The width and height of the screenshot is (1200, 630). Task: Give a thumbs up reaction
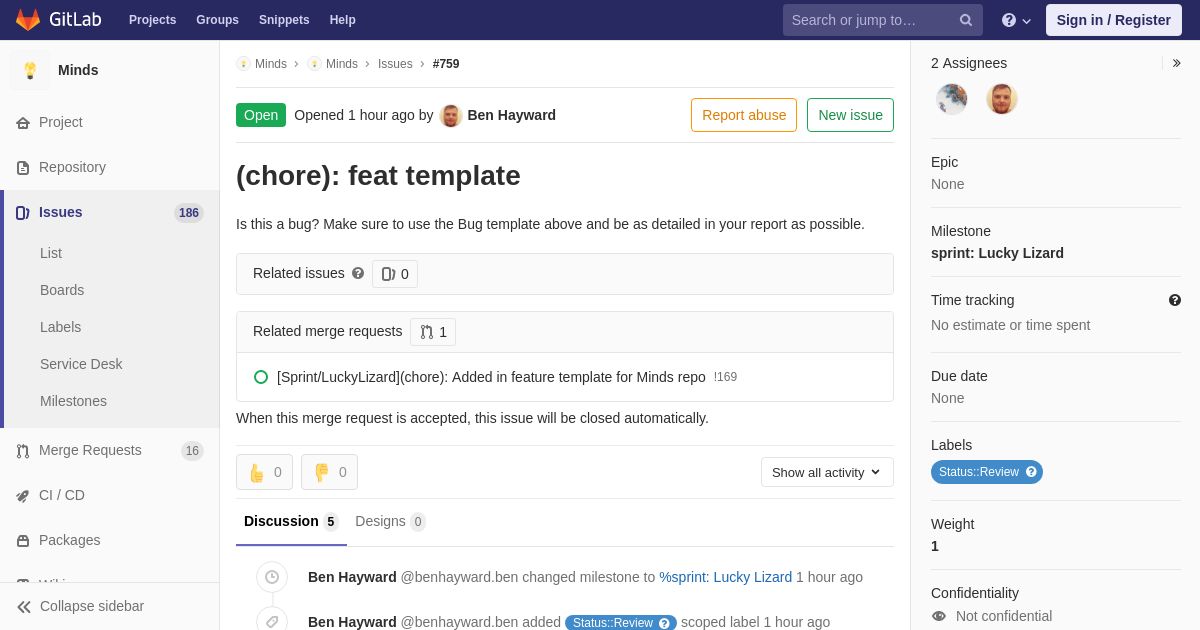point(264,472)
